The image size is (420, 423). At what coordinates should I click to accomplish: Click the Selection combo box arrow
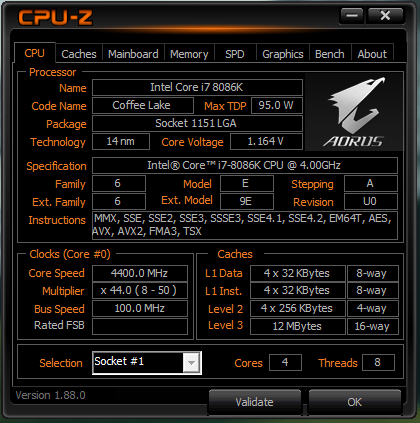click(191, 363)
